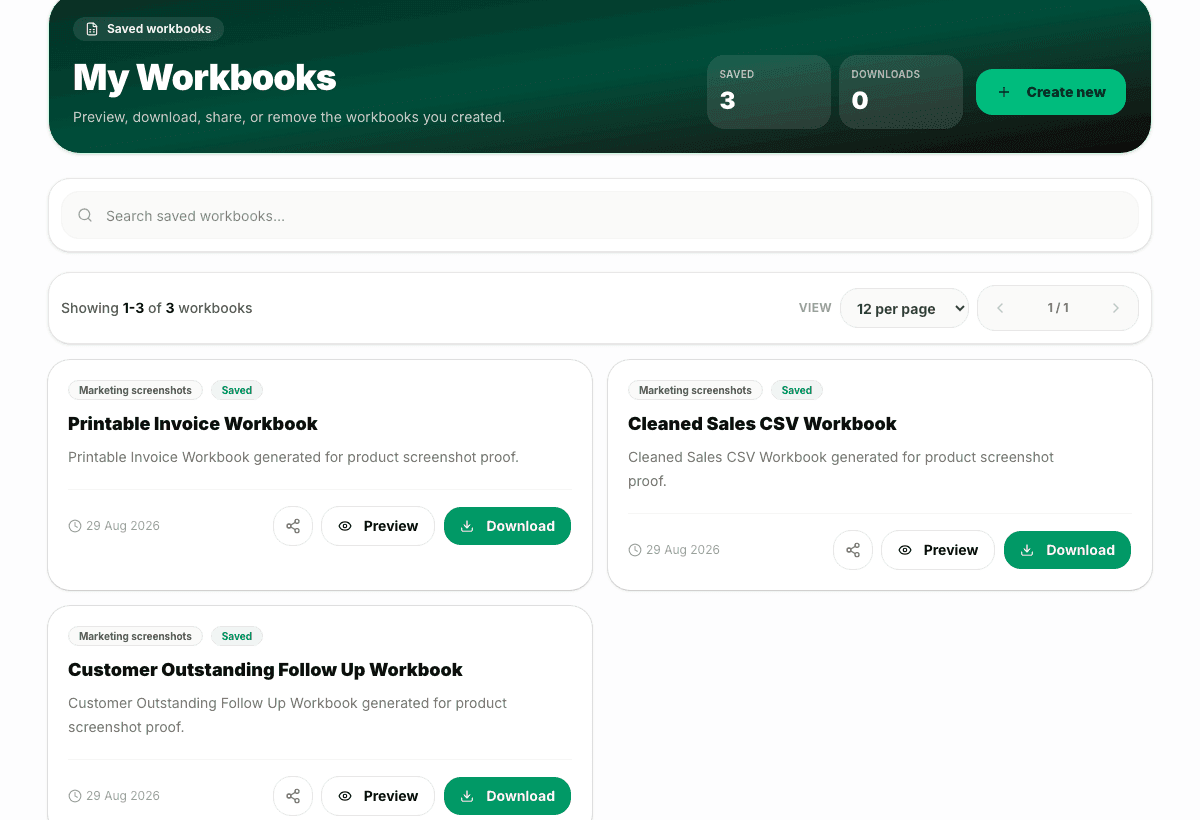Click the Showing 1-3 of 3 workbooks text

156,308
